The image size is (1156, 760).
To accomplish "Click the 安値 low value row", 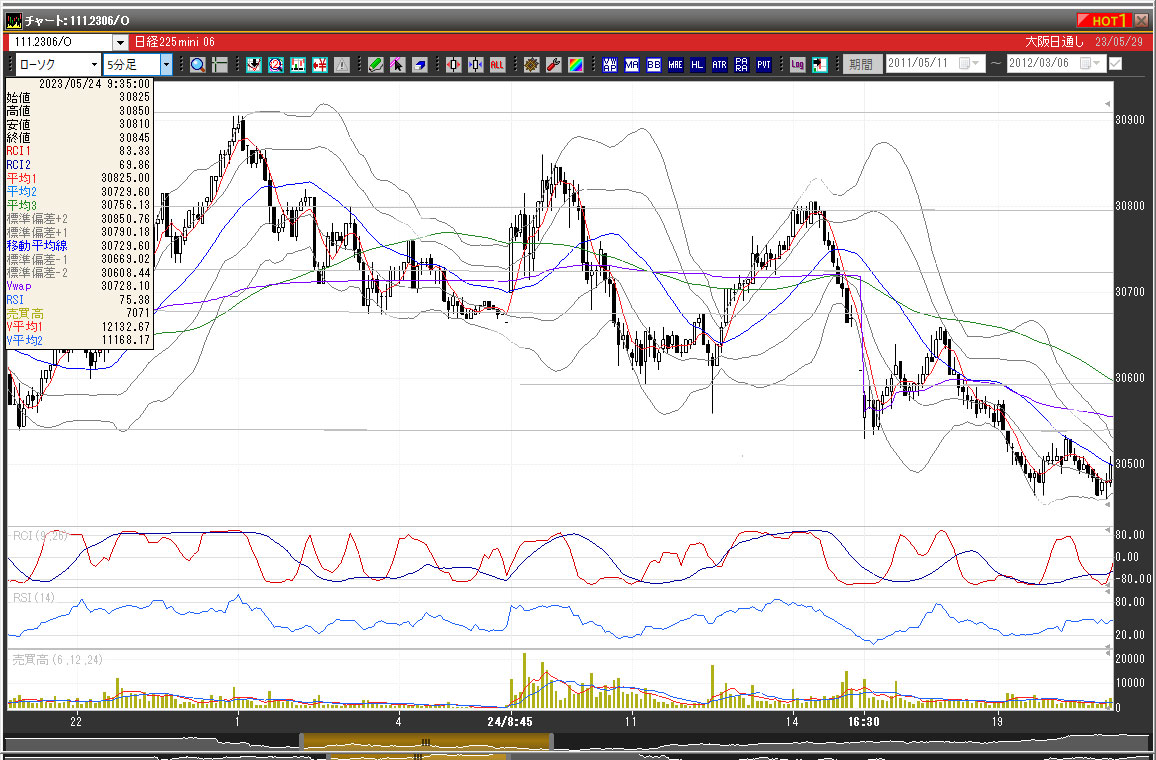I will [x=78, y=125].
